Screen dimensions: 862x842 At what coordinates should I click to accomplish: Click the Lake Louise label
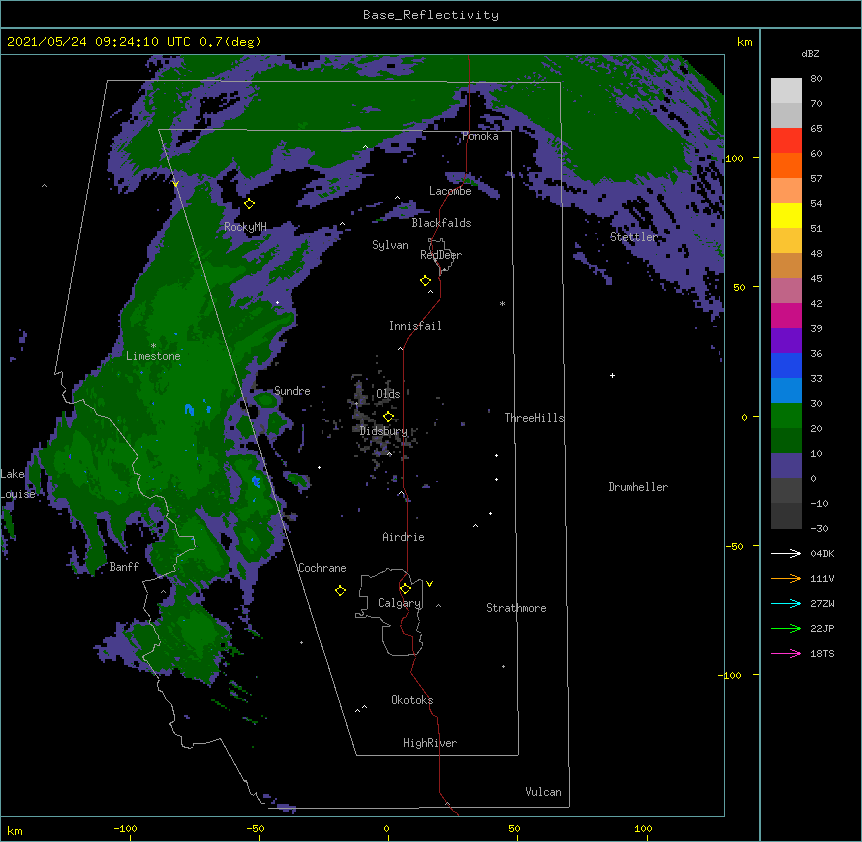pyautogui.click(x=18, y=484)
